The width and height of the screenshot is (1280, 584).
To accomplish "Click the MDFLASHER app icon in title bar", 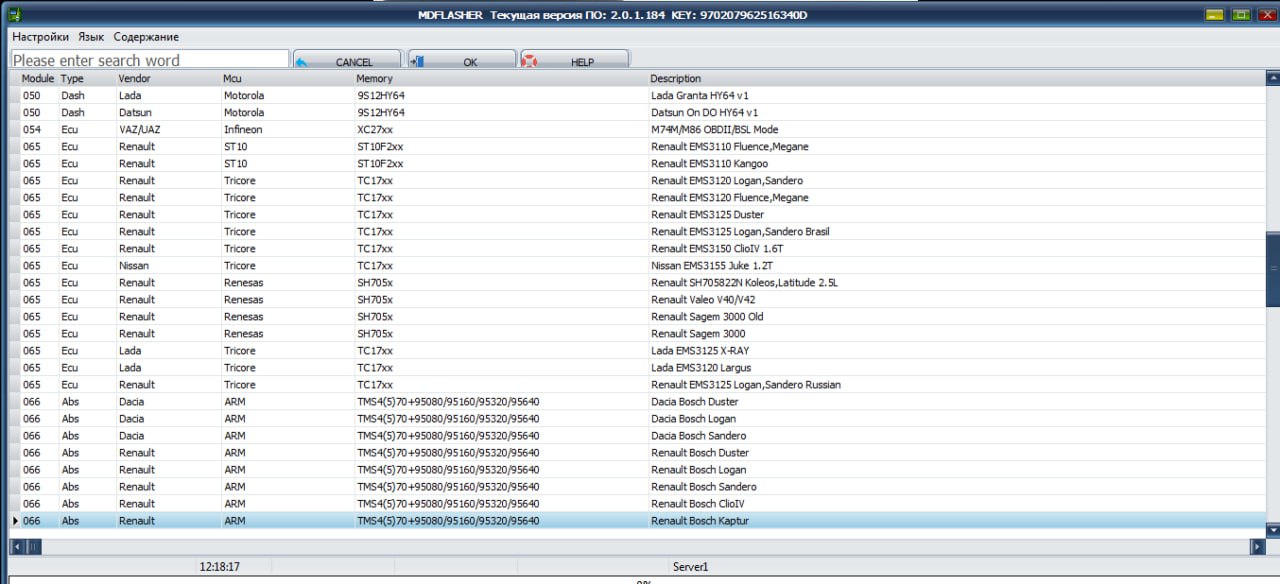I will tap(15, 14).
